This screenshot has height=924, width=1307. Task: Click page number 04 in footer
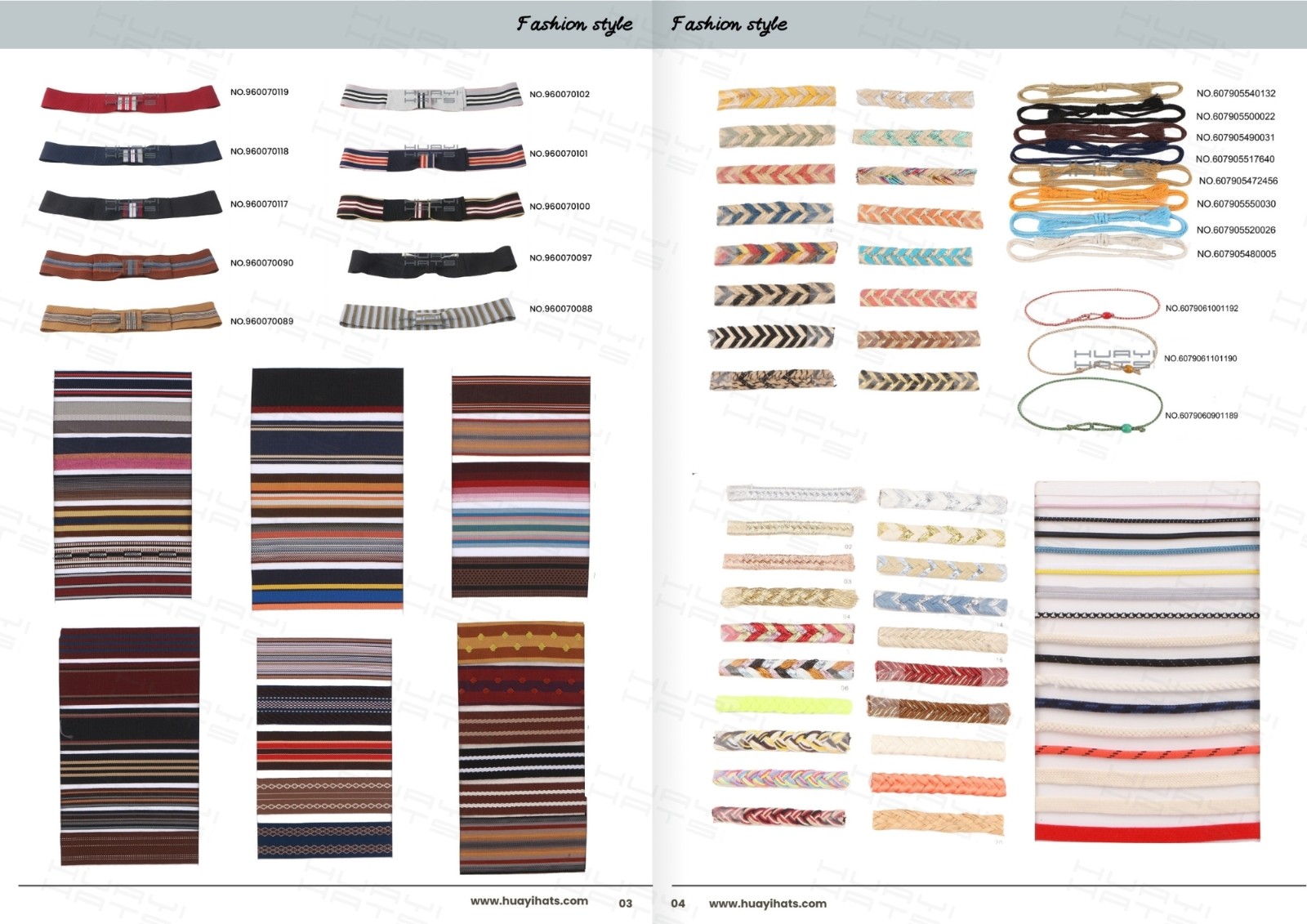coord(678,904)
